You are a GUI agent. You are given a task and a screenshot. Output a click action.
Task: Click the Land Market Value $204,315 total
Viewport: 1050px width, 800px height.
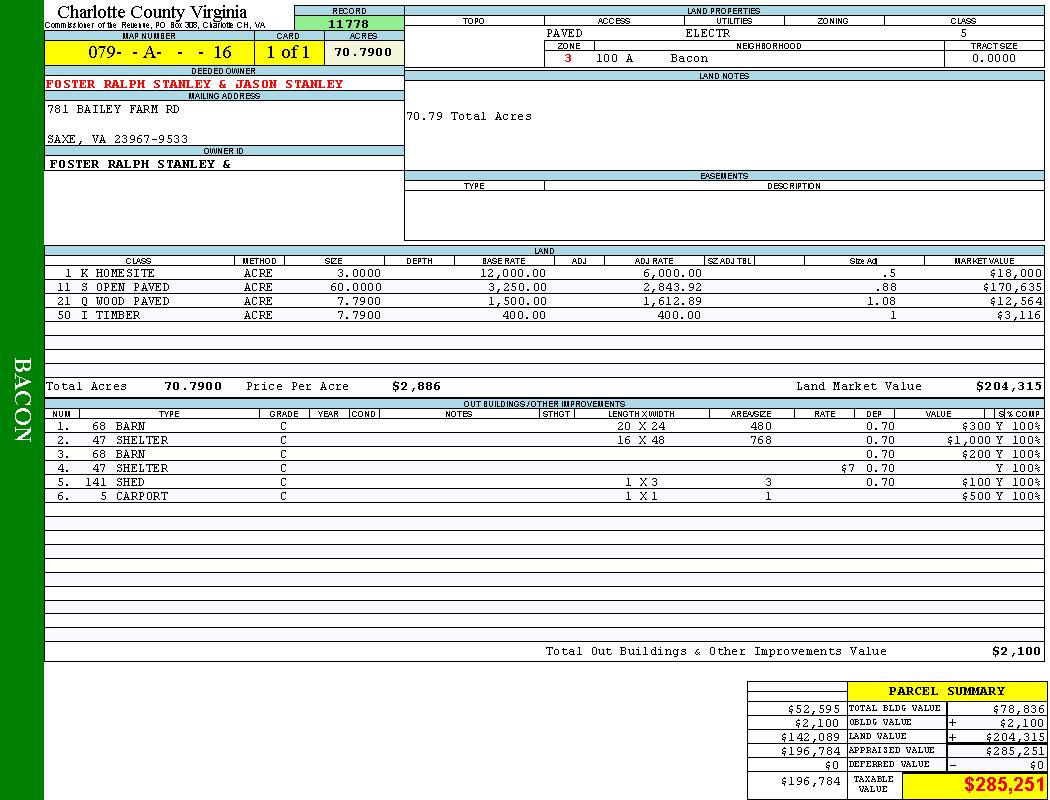[1008, 386]
